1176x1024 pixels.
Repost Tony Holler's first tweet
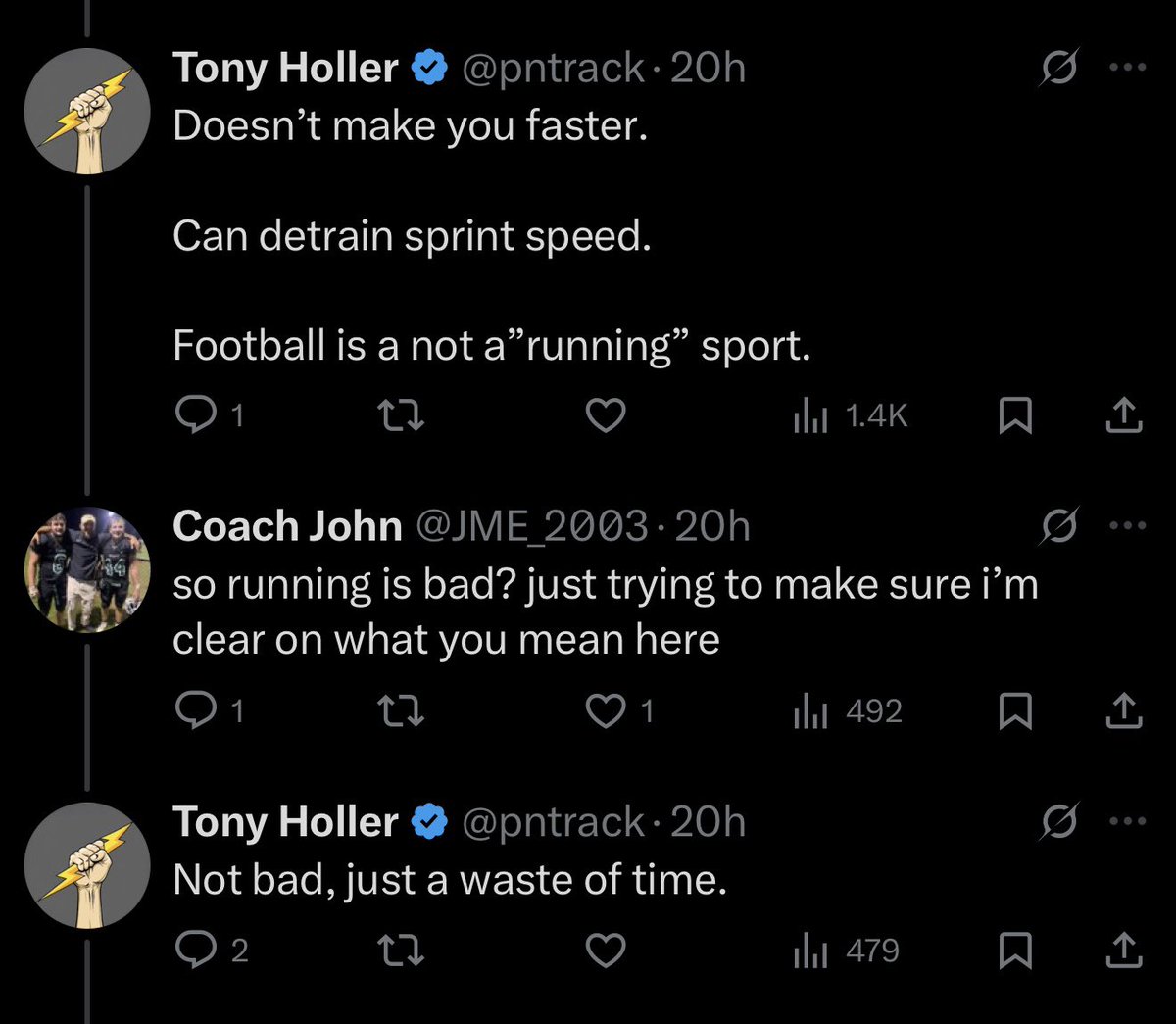click(401, 417)
